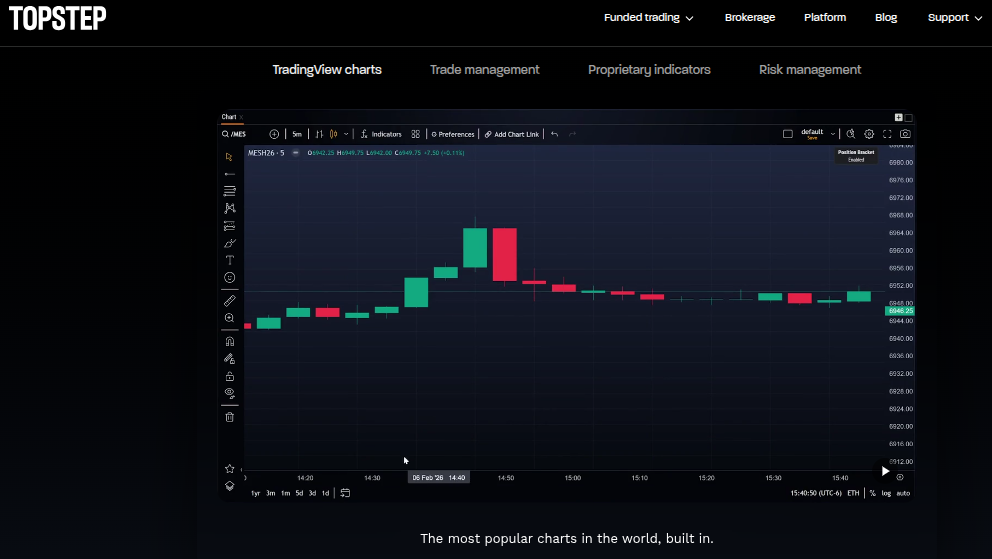Toggle the ETH session selector
992x559 pixels.
(853, 493)
